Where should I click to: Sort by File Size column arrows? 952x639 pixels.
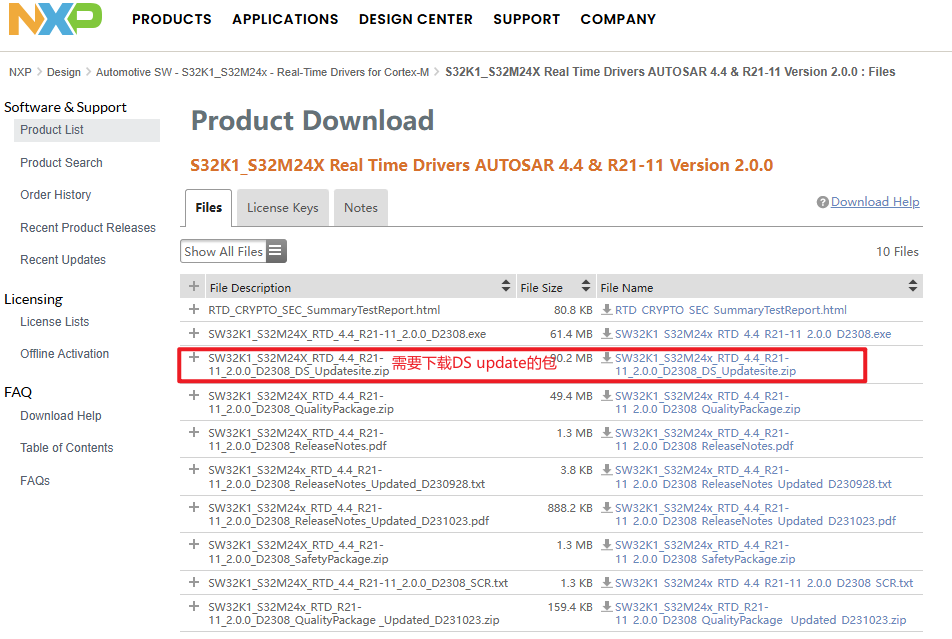(x=586, y=286)
